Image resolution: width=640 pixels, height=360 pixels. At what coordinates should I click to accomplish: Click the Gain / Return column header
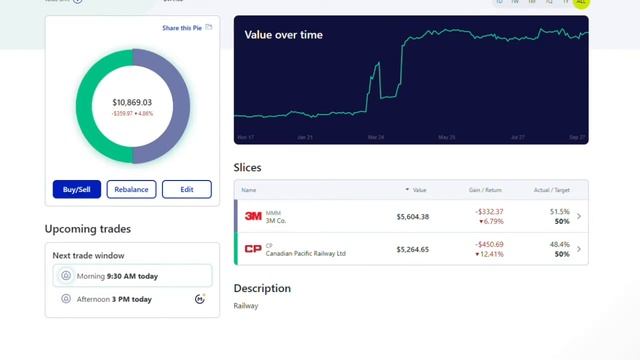[485, 190]
